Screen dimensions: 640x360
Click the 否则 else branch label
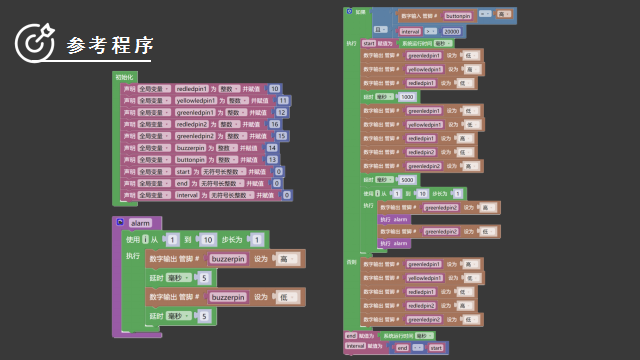[x=351, y=262]
